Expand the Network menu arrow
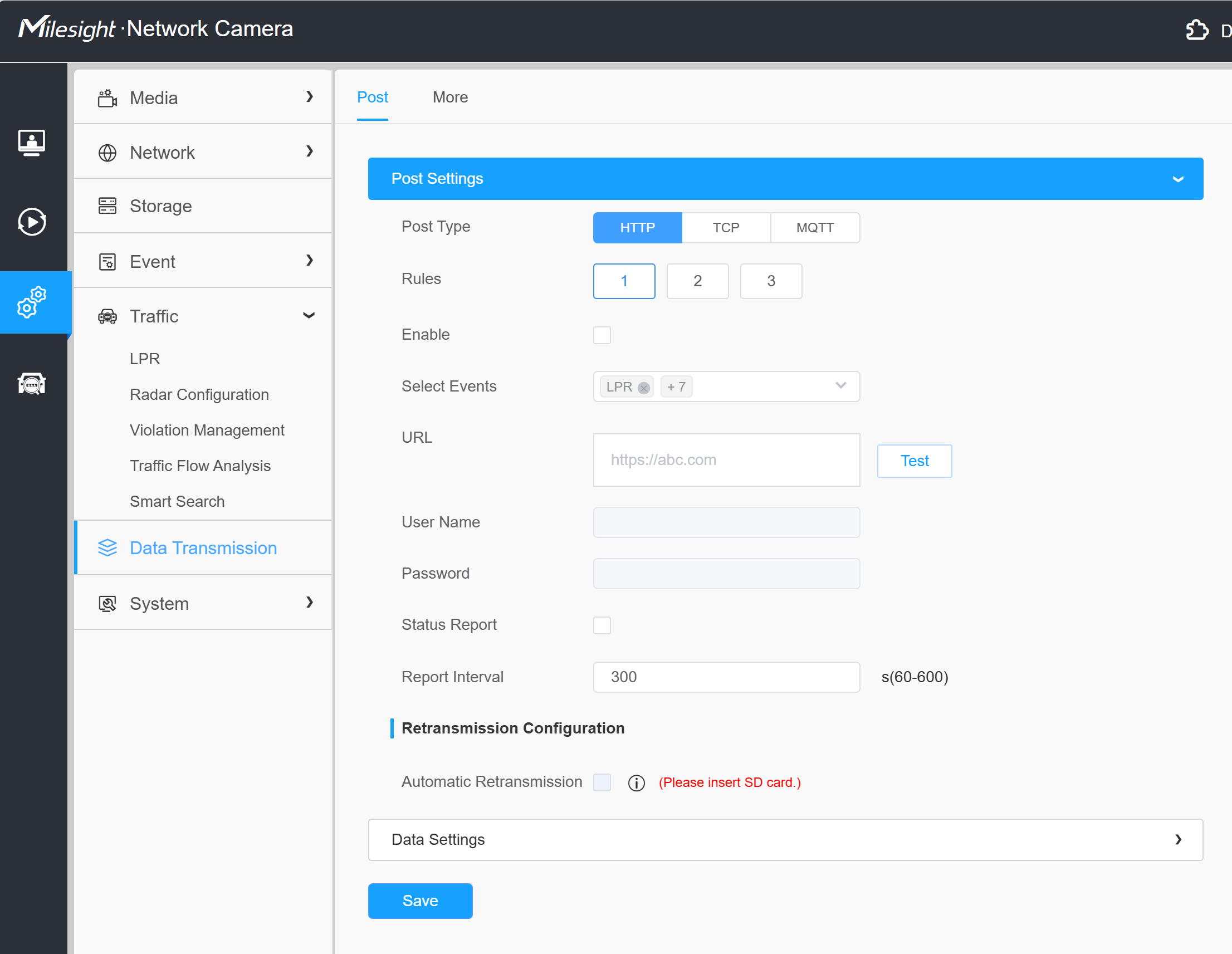1232x954 pixels. [309, 151]
